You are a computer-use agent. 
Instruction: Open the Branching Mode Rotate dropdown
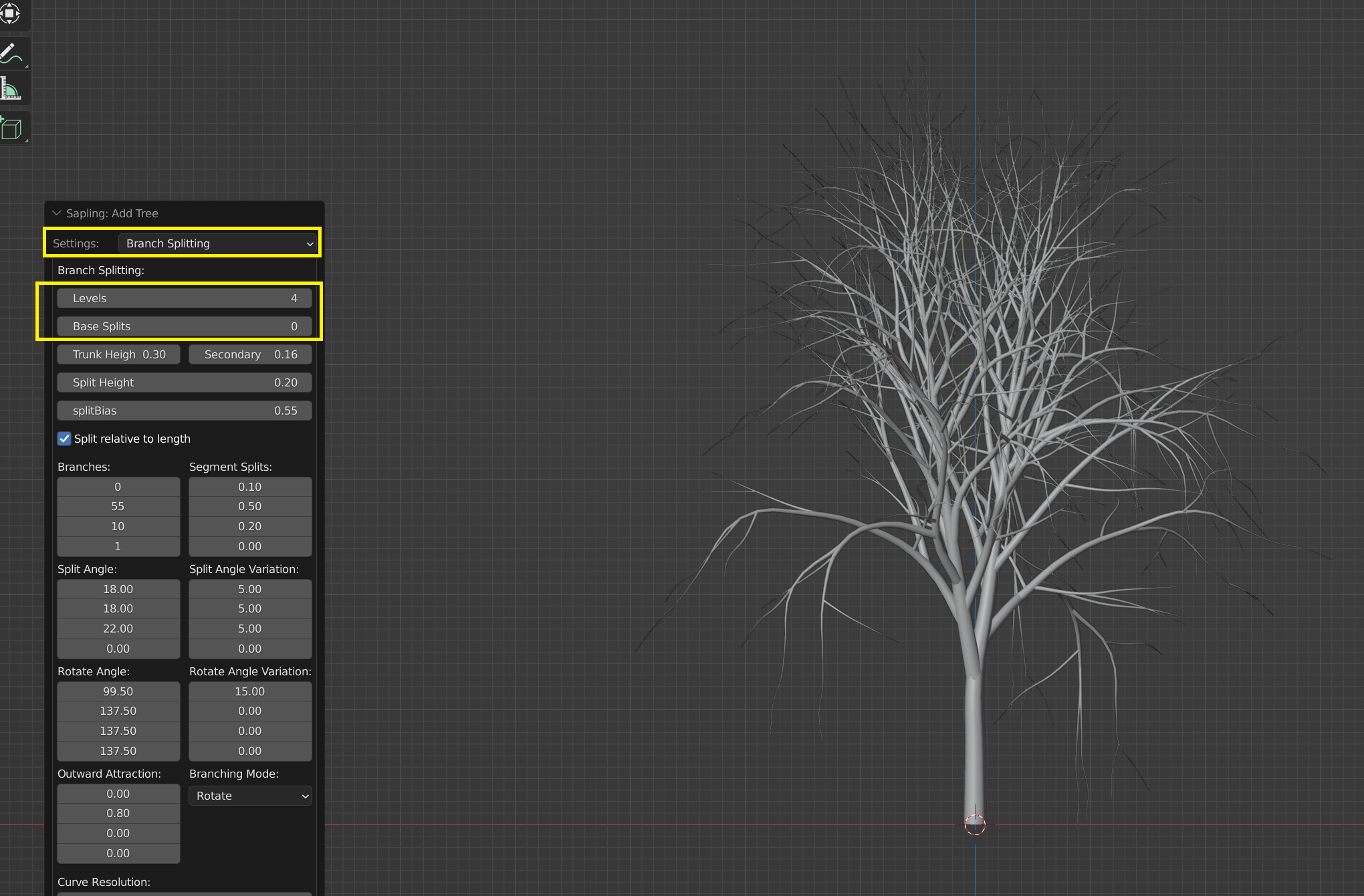pos(250,796)
